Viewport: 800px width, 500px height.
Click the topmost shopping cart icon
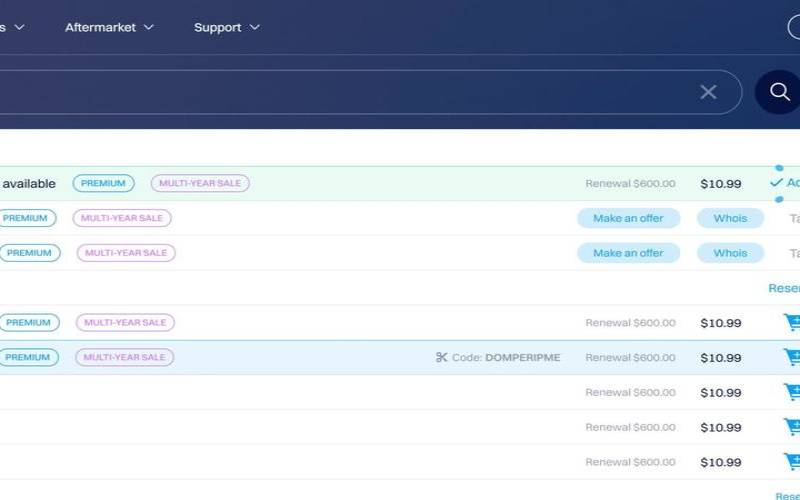(x=791, y=322)
